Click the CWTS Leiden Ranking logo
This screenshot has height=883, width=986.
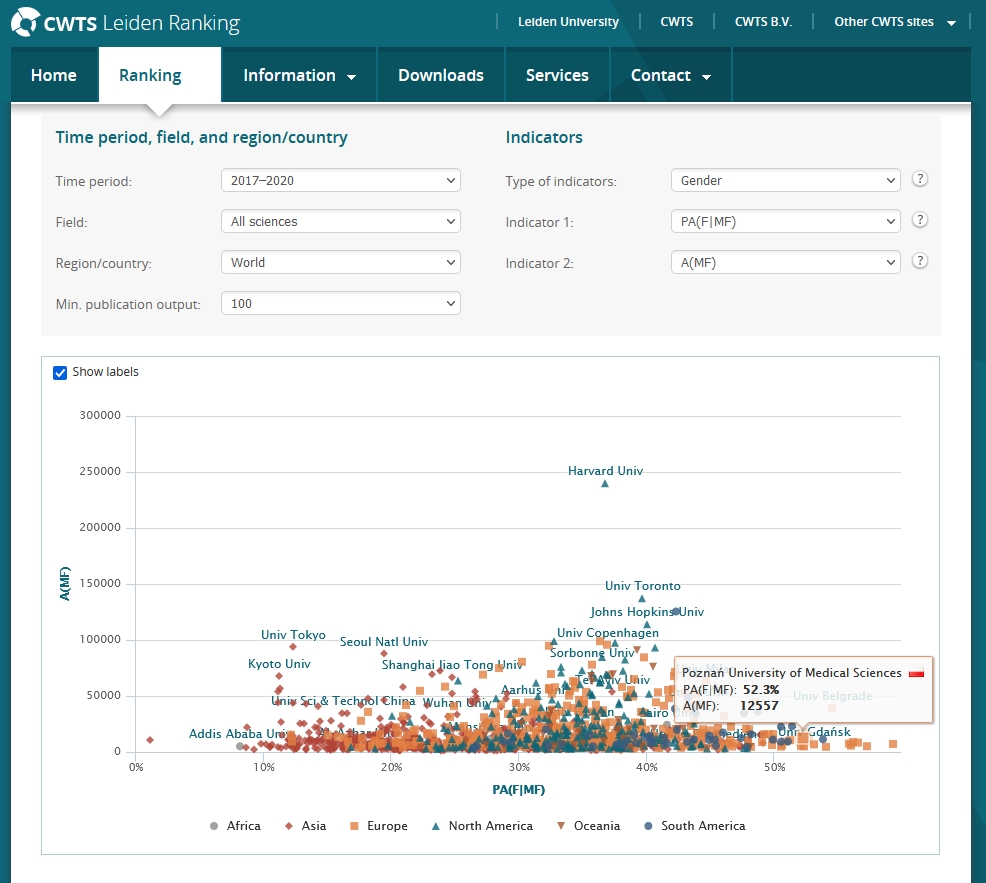point(126,23)
